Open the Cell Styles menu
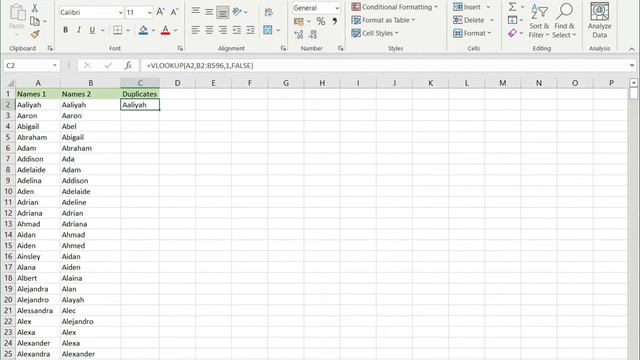The image size is (640, 360). 375,33
